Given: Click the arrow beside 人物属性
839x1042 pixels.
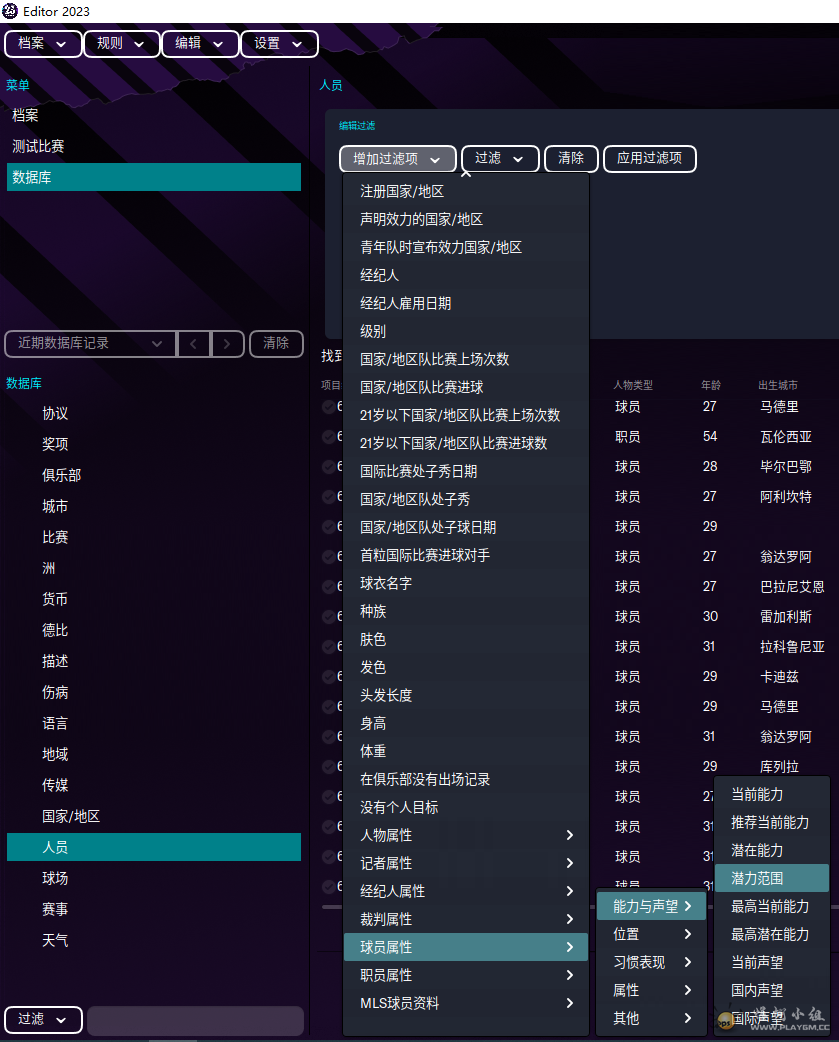Looking at the screenshot, I should click(570, 835).
